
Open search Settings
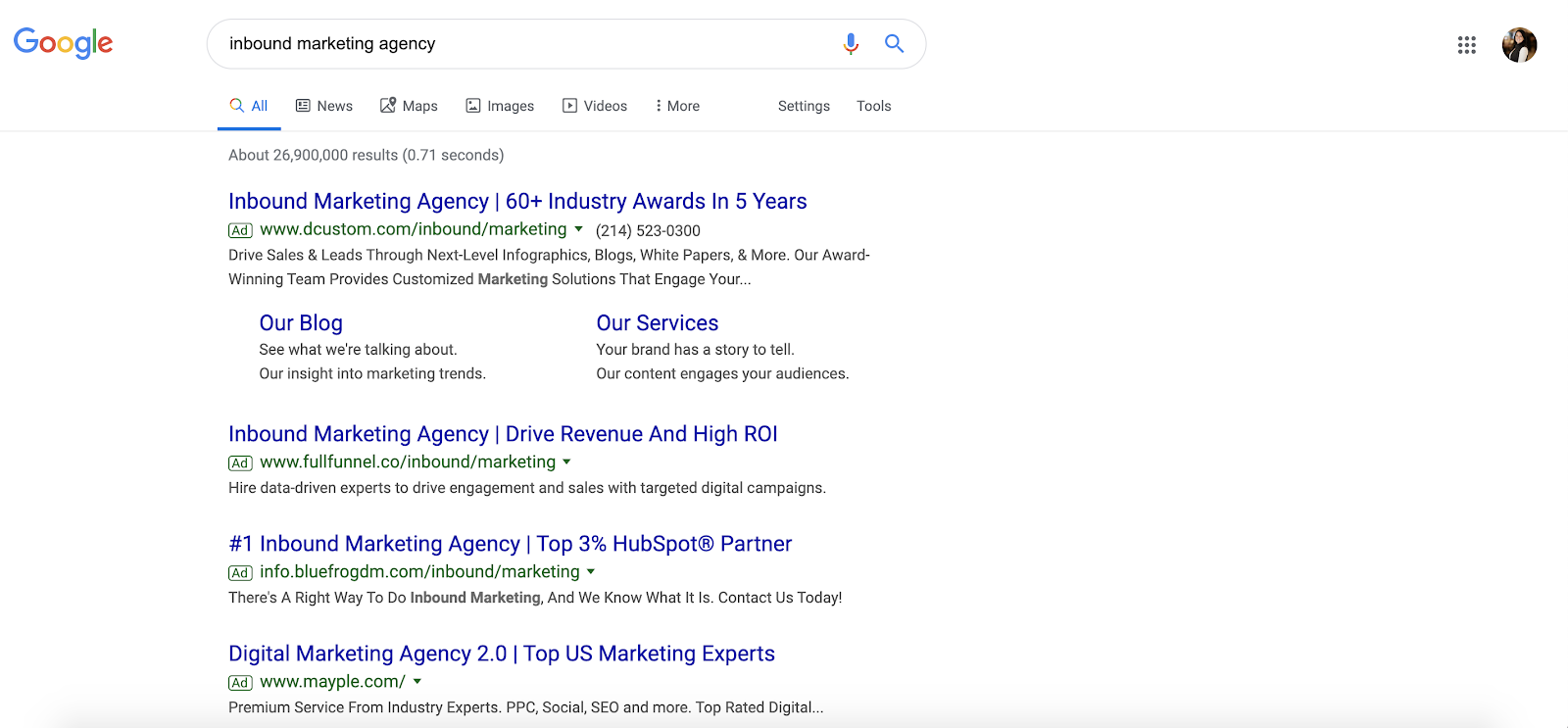[x=804, y=106]
